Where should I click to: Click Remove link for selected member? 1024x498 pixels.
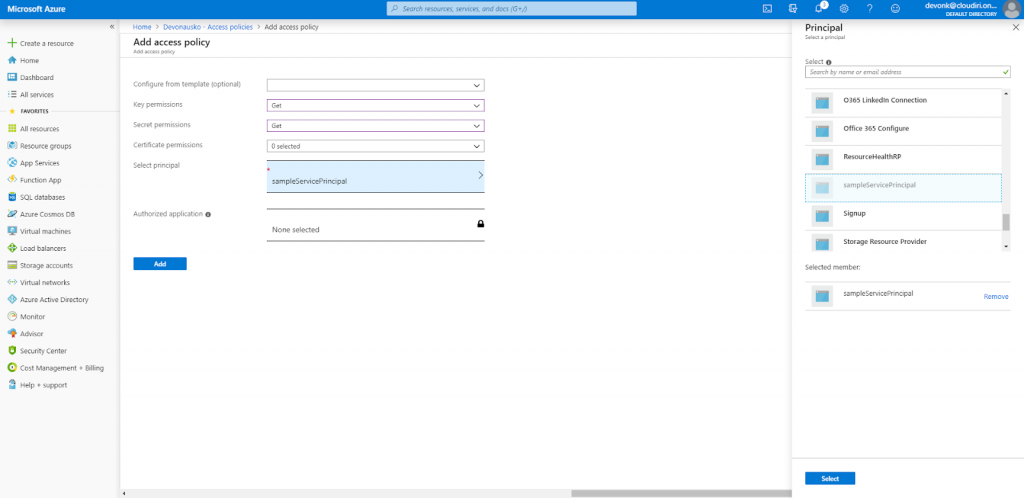coord(996,296)
